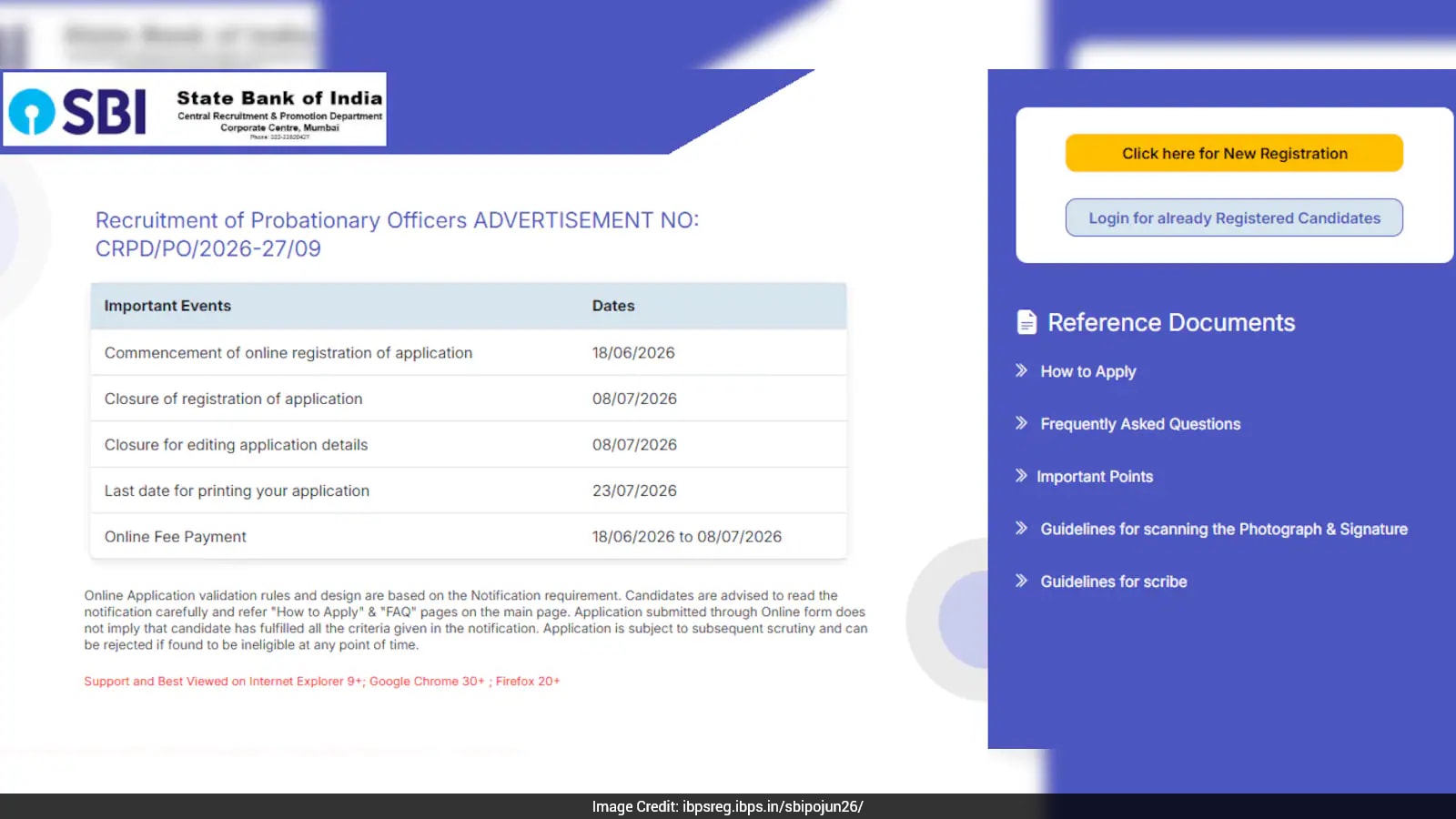The width and height of the screenshot is (1456, 819).
Task: Select Last date for printing your application
Action: [x=237, y=491]
